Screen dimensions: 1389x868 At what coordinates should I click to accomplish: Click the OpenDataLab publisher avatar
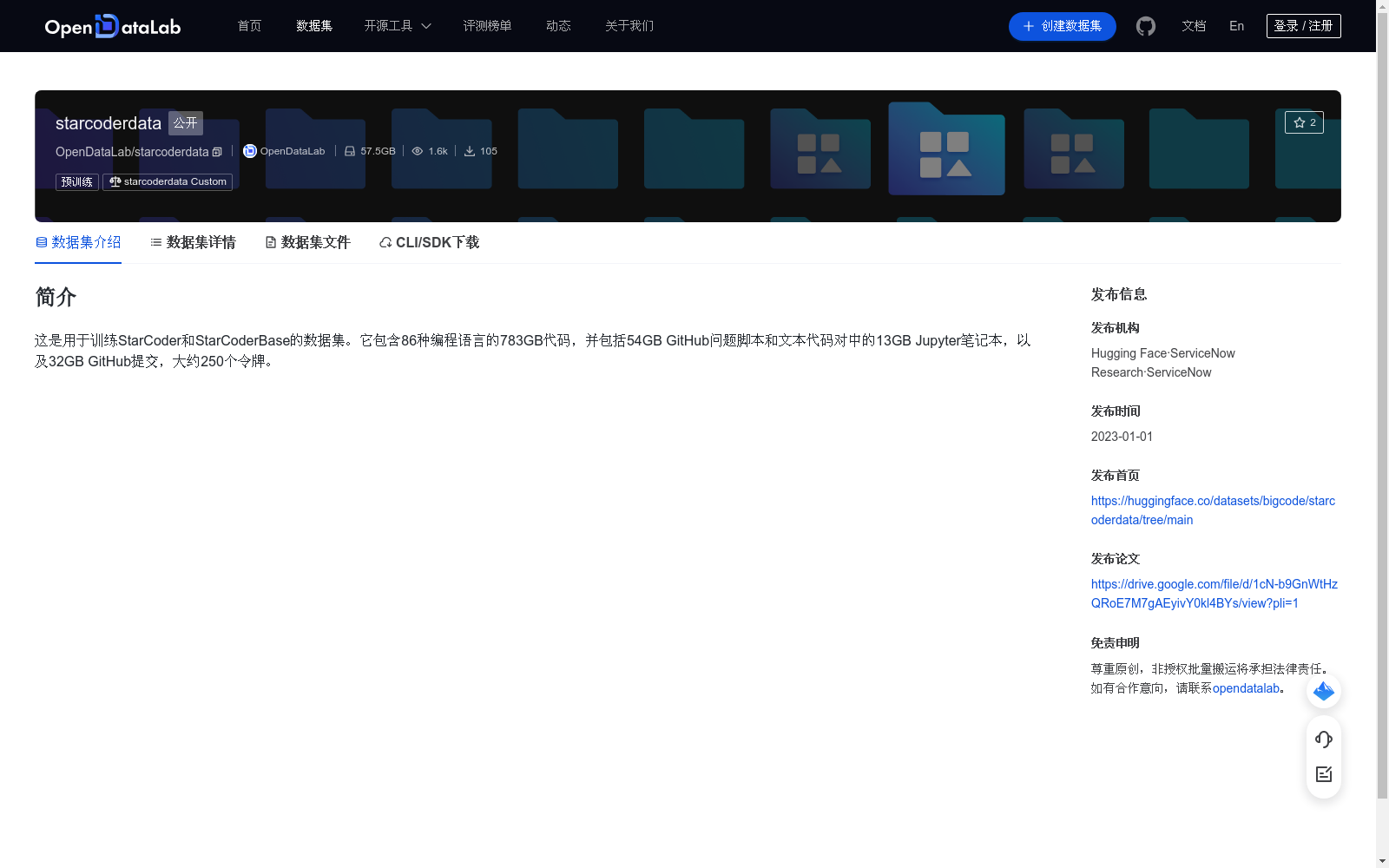tap(250, 151)
